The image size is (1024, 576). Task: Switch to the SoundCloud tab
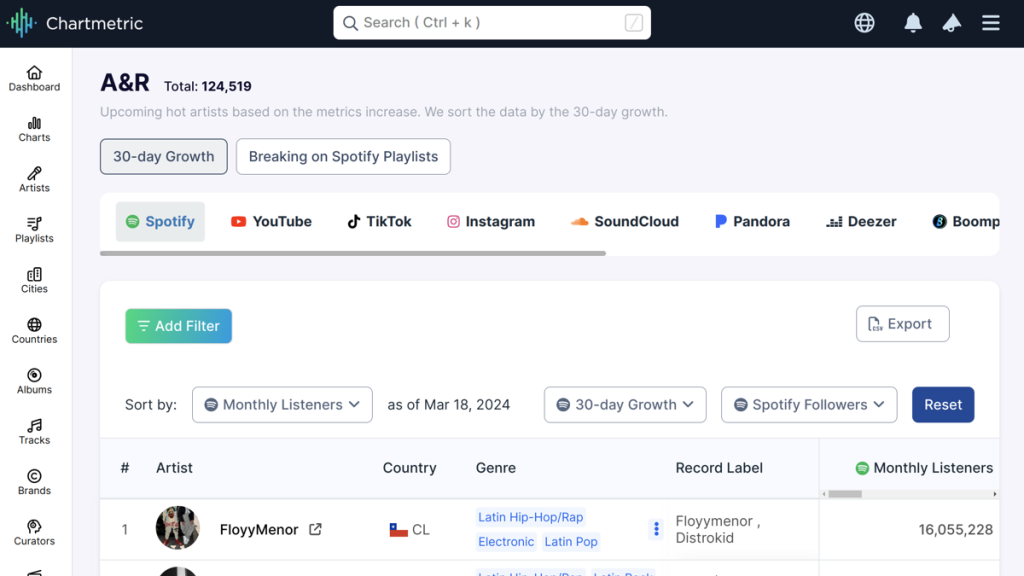point(624,221)
